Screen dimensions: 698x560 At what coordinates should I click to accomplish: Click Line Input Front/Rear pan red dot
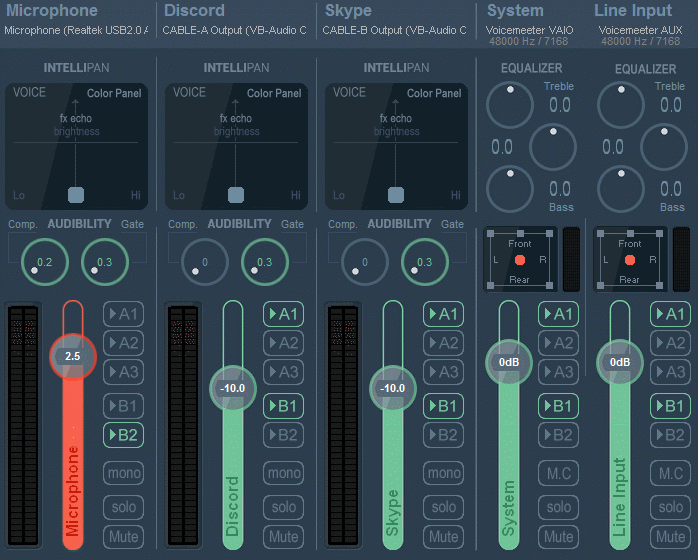tap(629, 260)
